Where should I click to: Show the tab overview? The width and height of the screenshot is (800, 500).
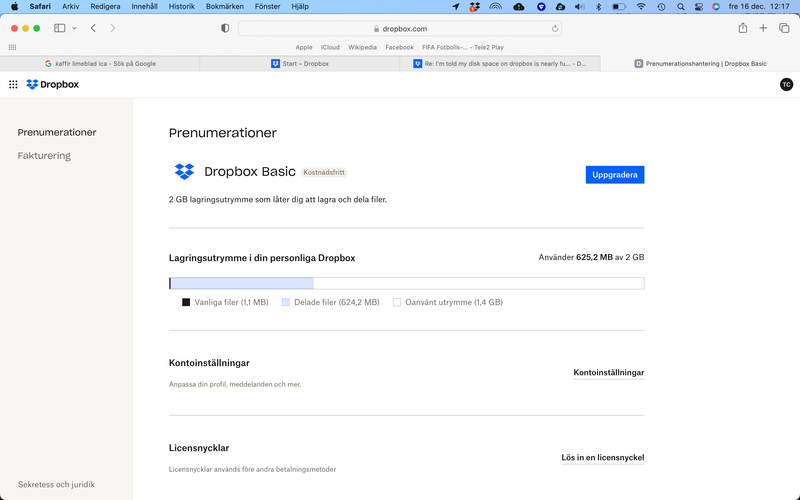(784, 28)
